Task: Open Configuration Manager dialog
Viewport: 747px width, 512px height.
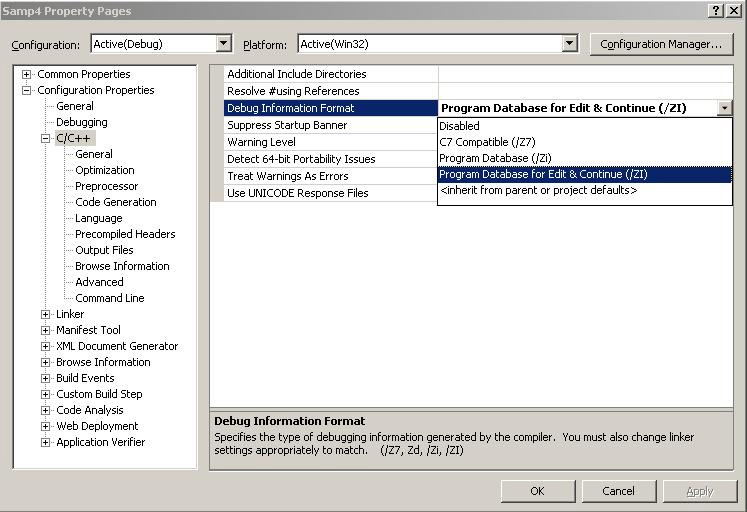Action: (x=661, y=44)
